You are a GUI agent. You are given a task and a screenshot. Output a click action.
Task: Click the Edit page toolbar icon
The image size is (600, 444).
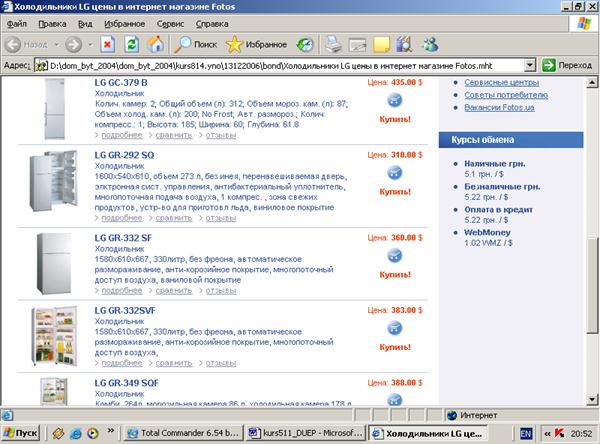point(357,45)
